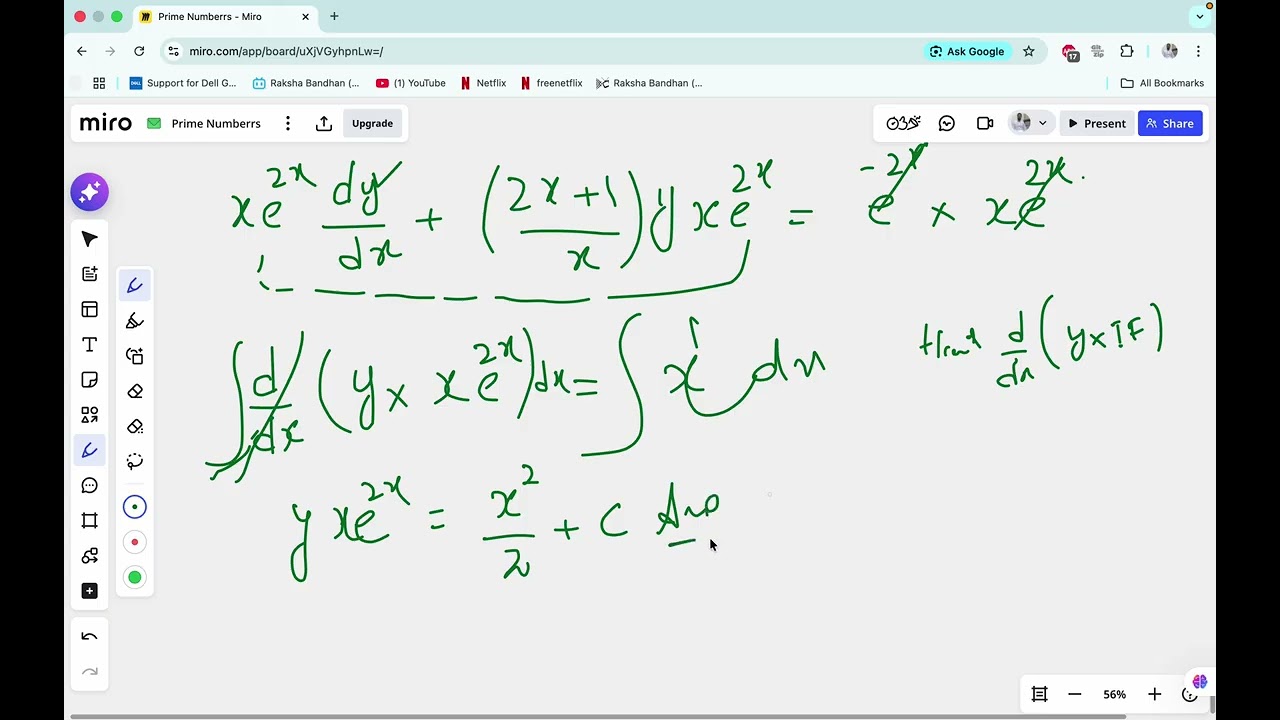This screenshot has width=1280, height=720.
Task: Open more apps plus button
Action: [x=89, y=591]
